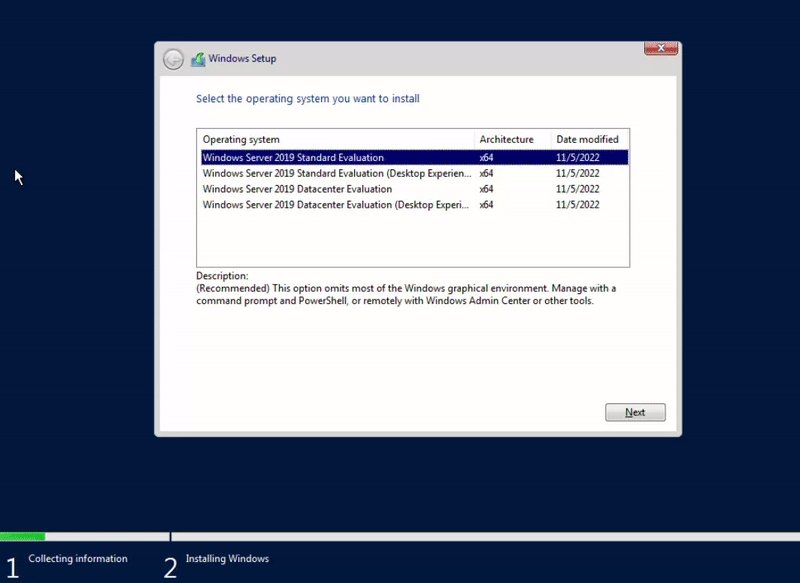Click the Collecting information step label
800x583 pixels.
pos(78,559)
